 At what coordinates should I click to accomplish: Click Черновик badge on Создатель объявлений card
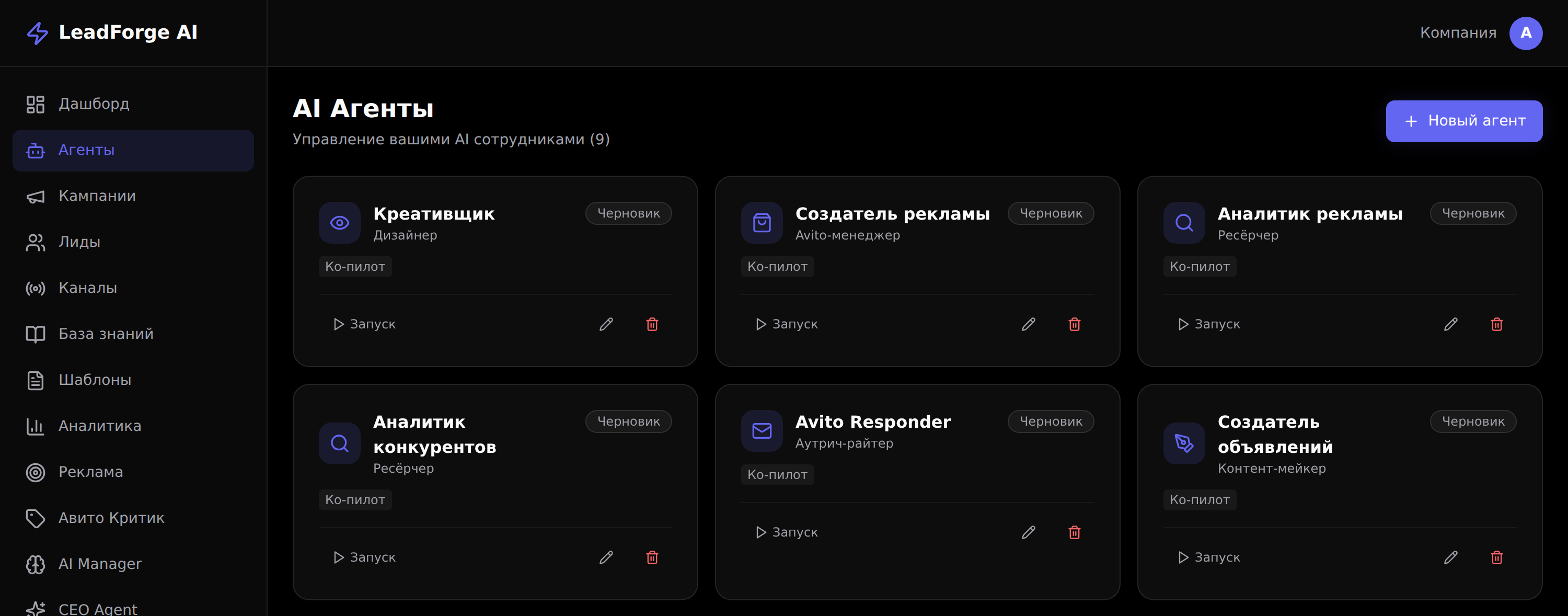point(1473,422)
